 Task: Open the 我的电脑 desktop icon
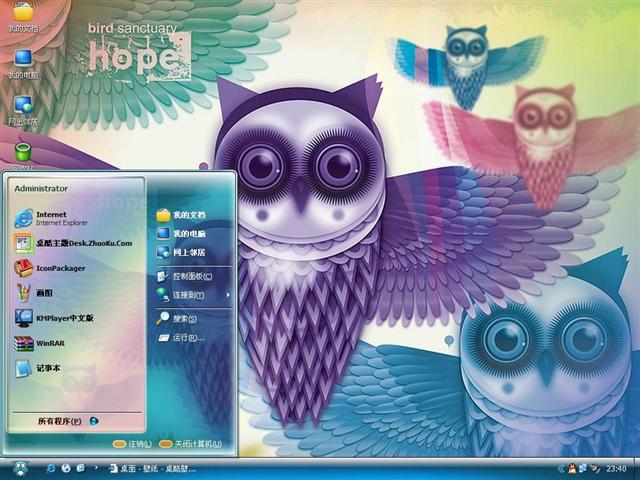23,64
